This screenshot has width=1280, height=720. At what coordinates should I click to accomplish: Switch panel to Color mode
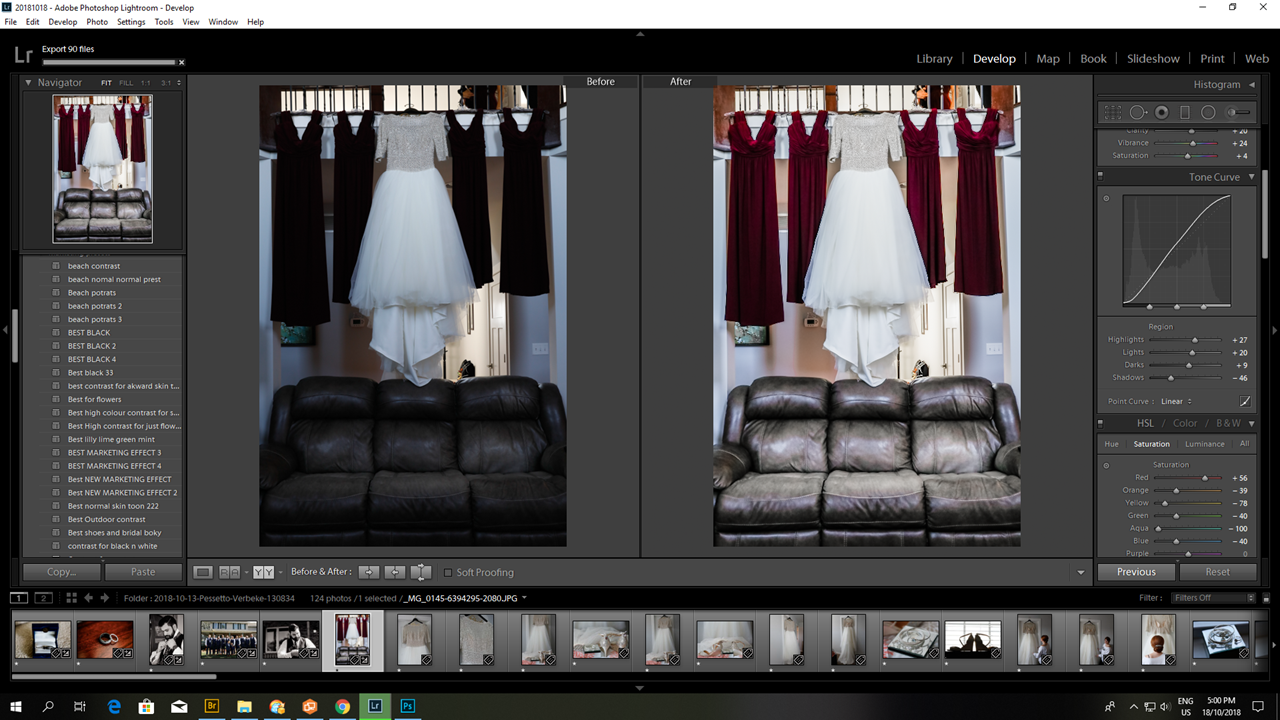(x=1185, y=424)
